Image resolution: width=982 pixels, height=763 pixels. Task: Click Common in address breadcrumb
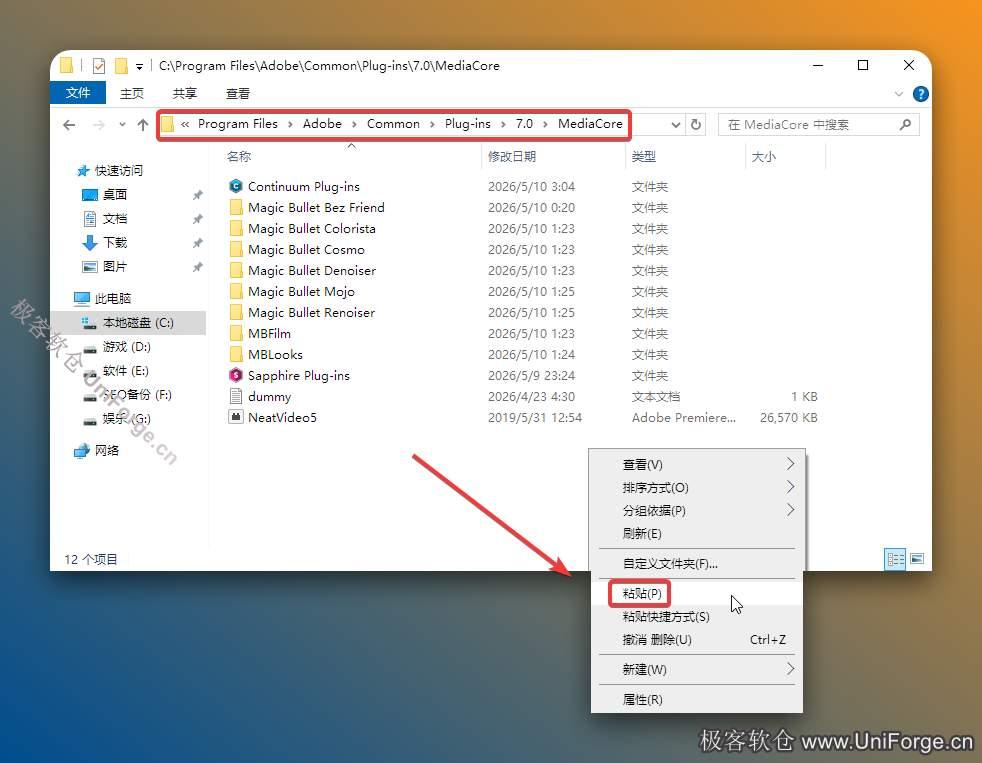point(393,124)
